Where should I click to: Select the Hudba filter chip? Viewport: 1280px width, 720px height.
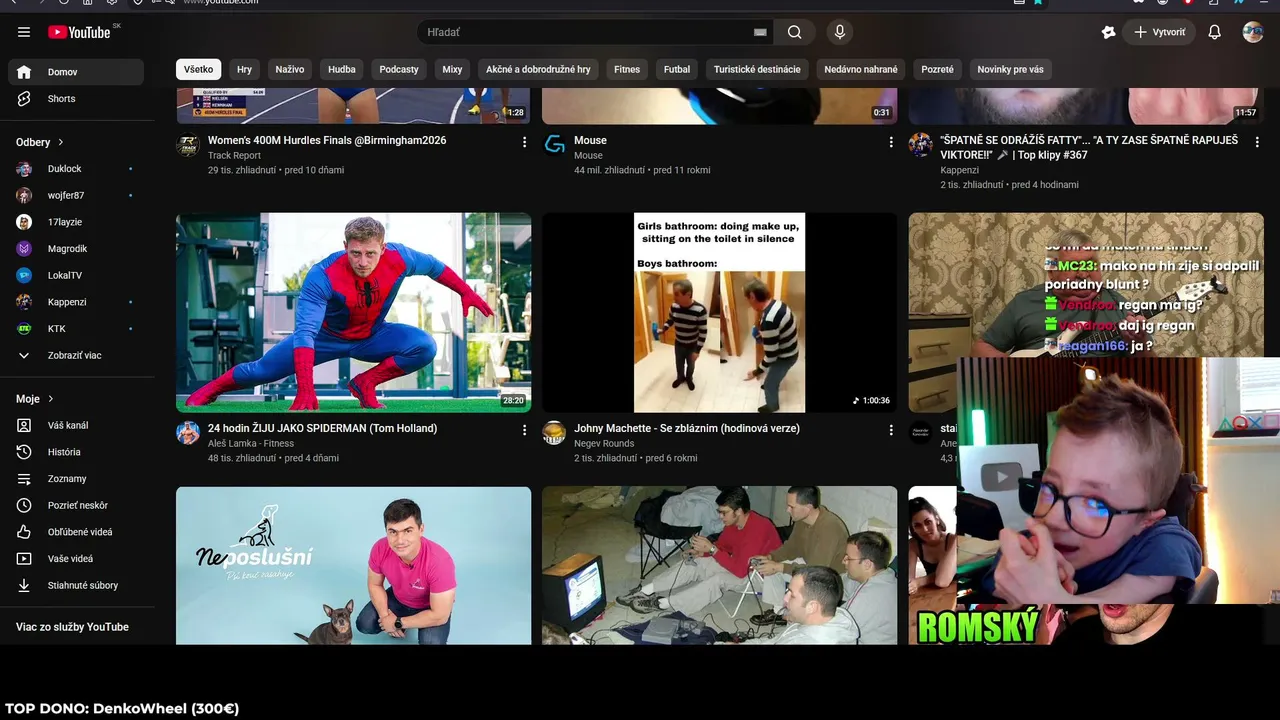click(342, 70)
